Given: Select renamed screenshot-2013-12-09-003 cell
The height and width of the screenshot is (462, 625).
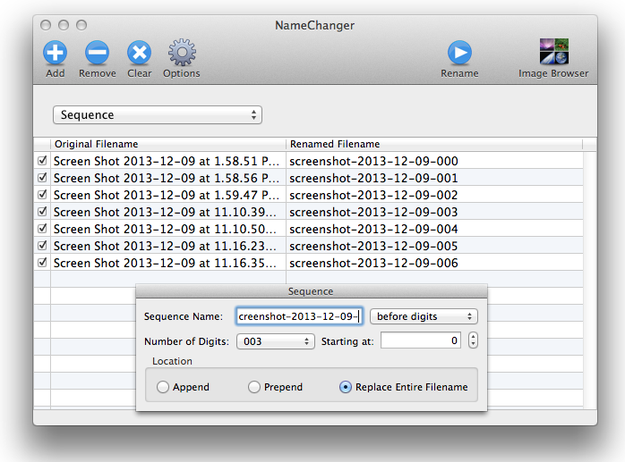Looking at the screenshot, I should point(434,212).
